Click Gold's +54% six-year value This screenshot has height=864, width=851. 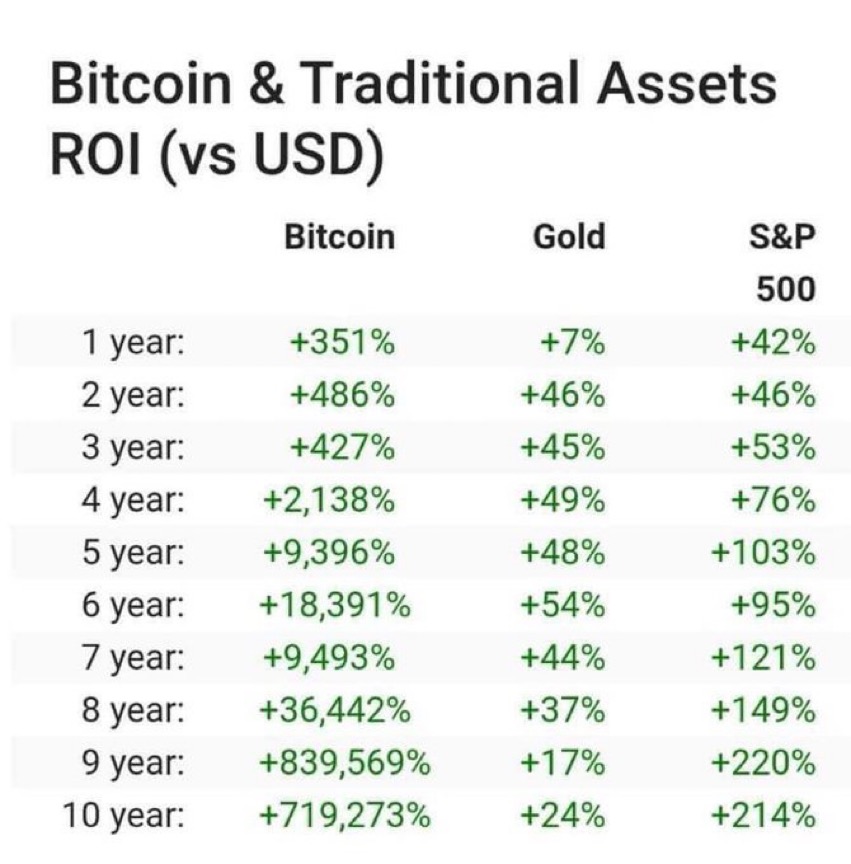pyautogui.click(x=563, y=605)
